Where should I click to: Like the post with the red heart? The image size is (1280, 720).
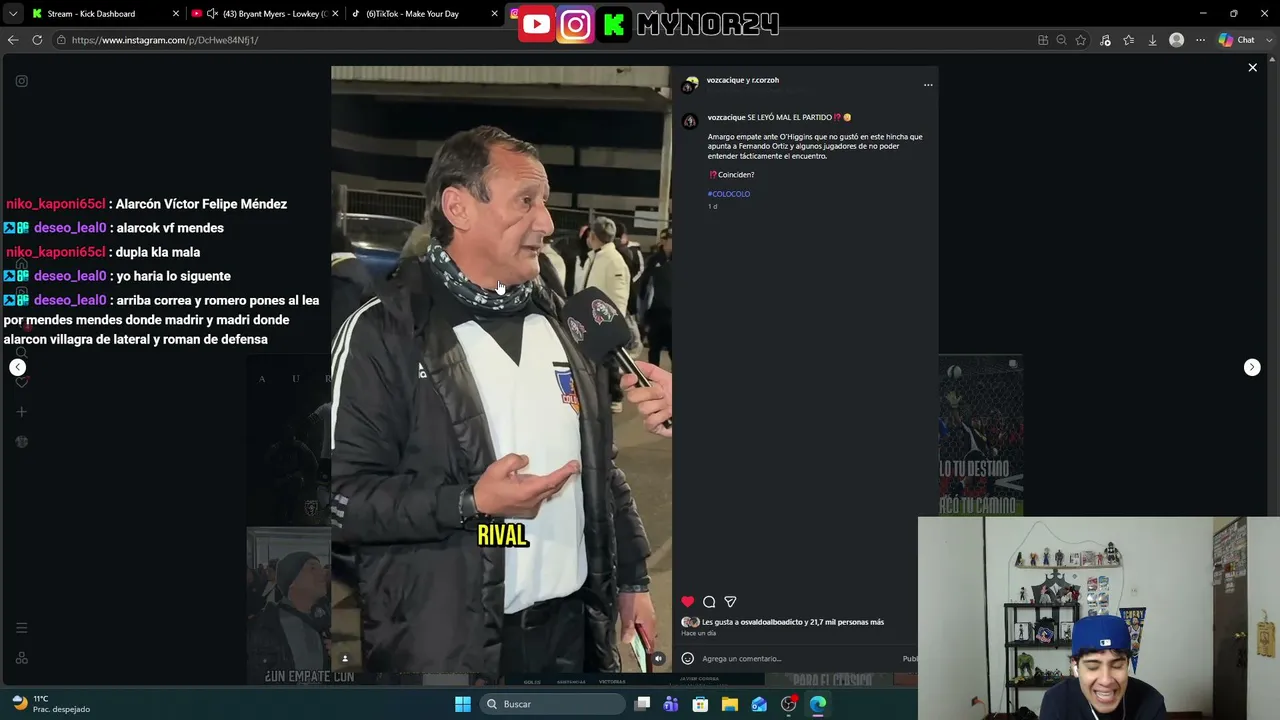click(x=687, y=602)
